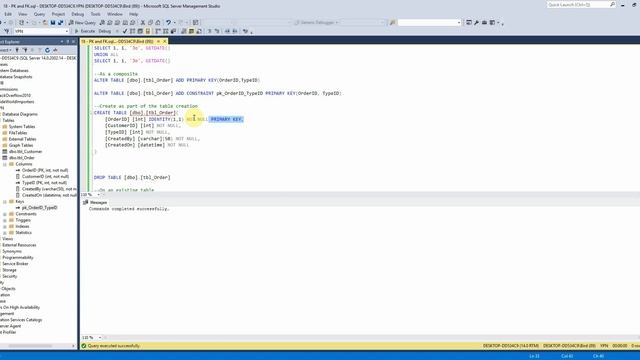Viewport: 640px width, 360px height.
Task: Open the Project menu
Action: click(x=58, y=14)
